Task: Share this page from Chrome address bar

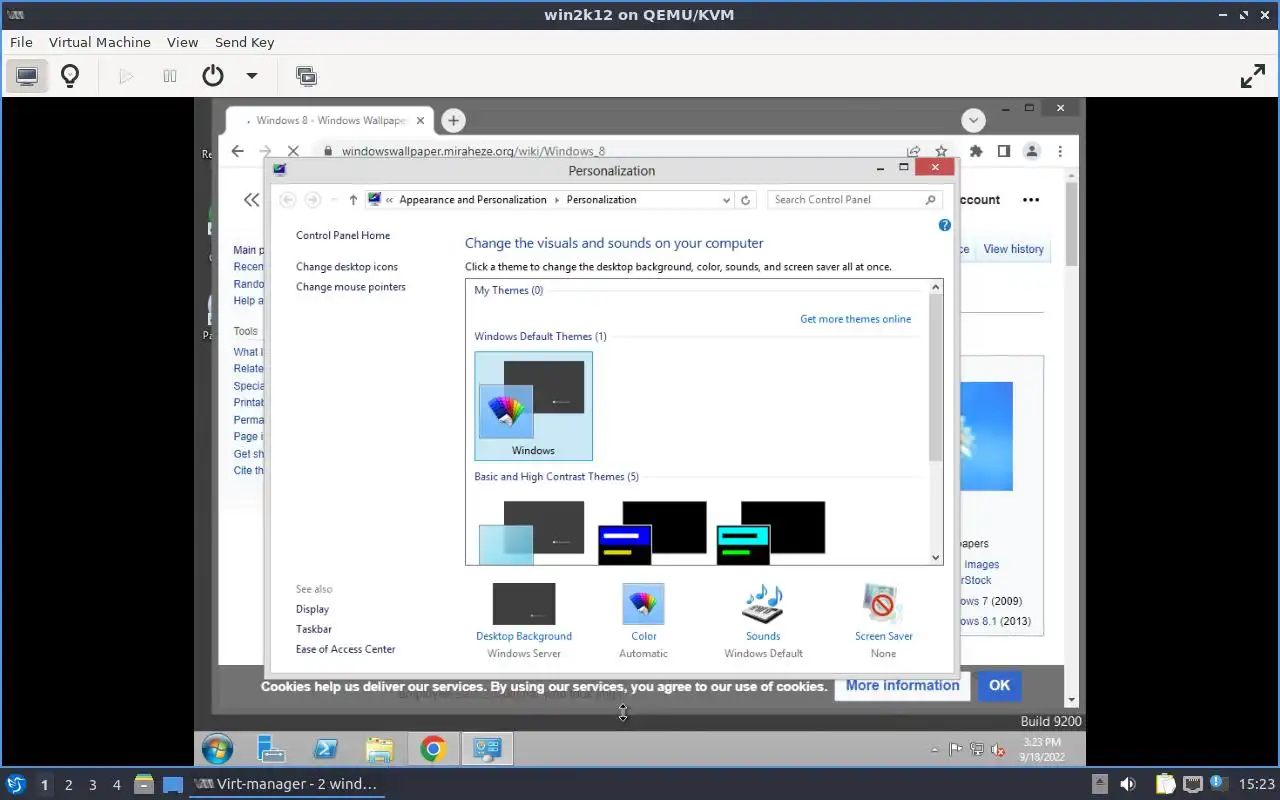Action: click(x=913, y=151)
